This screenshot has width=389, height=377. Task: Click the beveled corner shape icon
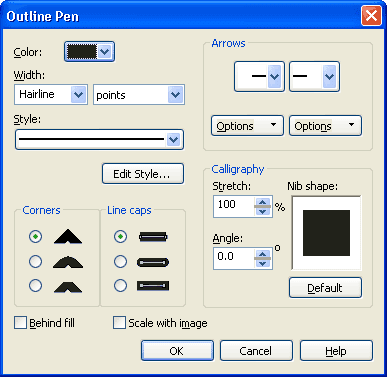coord(68,287)
